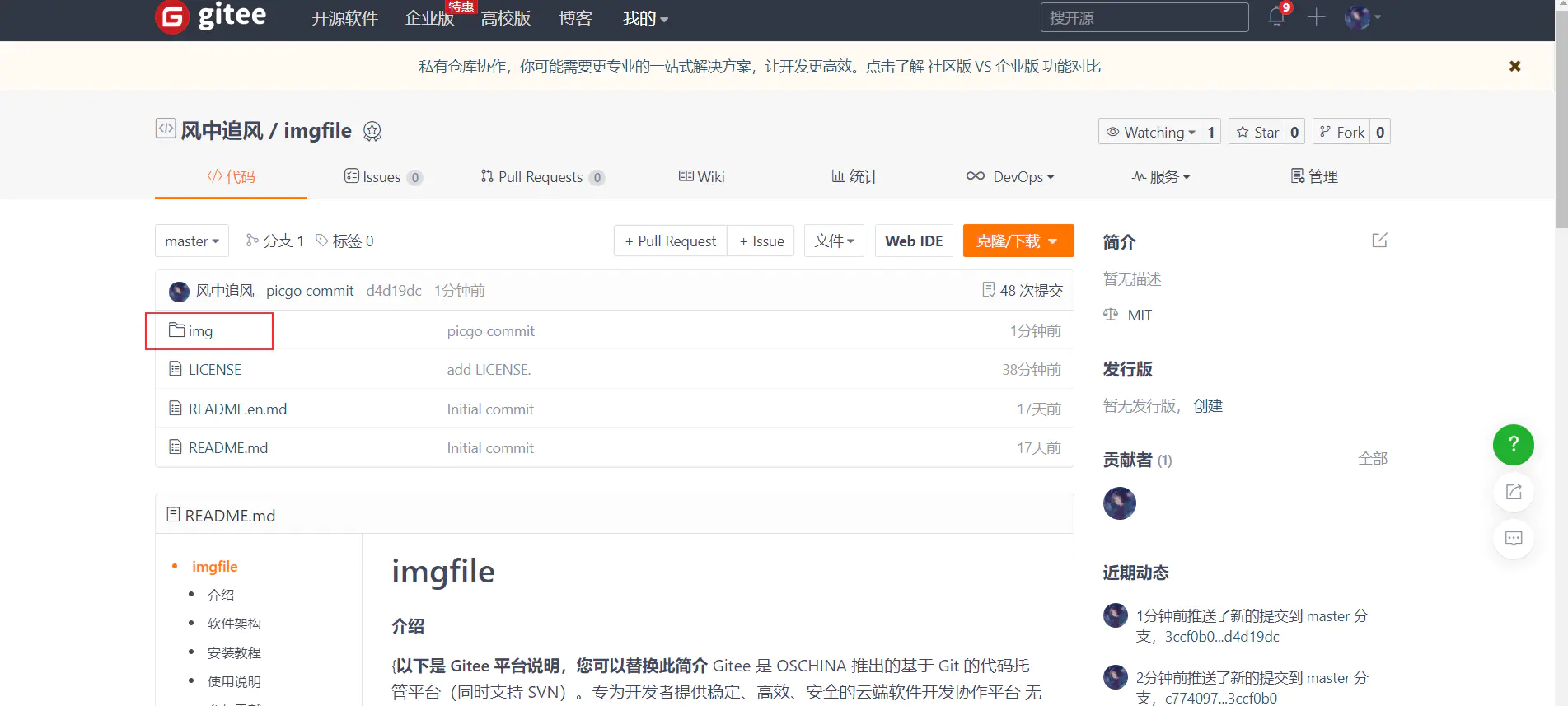Open the README.en.md file

(237, 409)
